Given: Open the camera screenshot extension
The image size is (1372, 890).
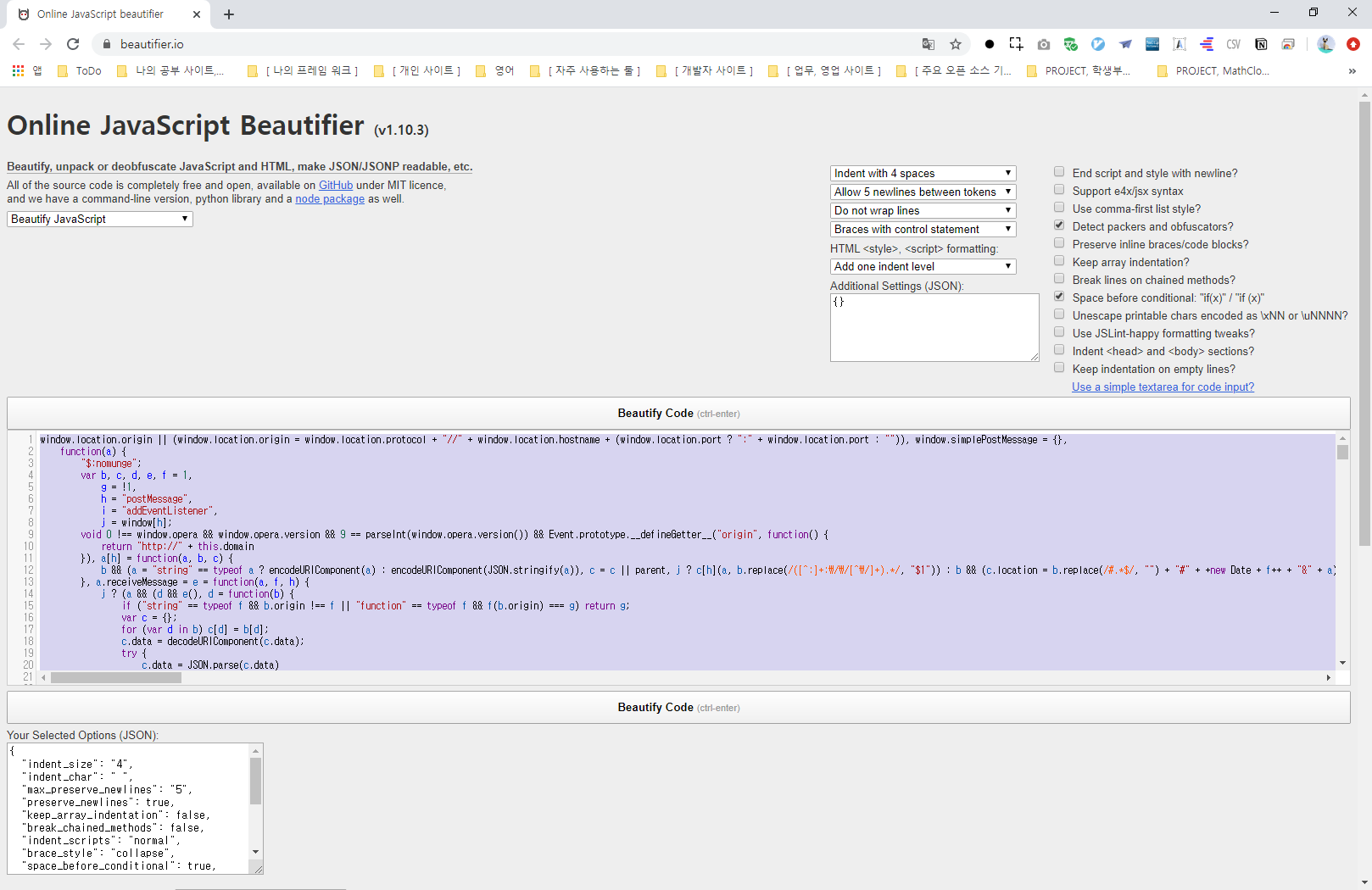Looking at the screenshot, I should 1044,44.
